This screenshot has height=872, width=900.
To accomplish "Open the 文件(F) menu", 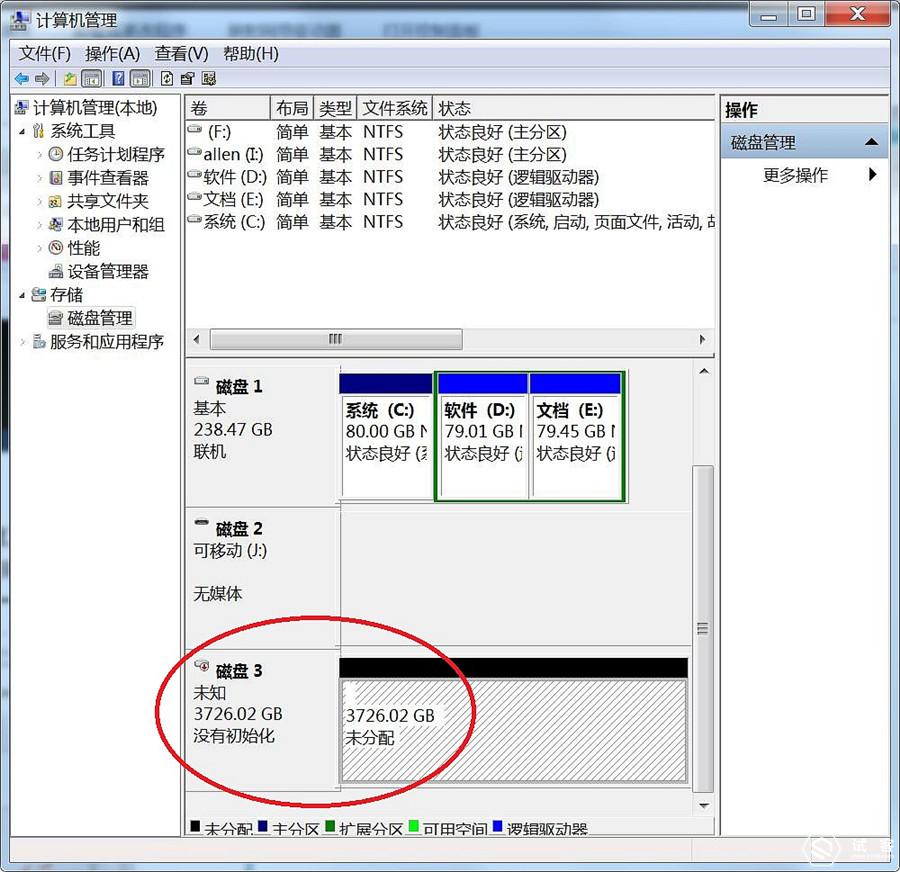I will point(45,54).
